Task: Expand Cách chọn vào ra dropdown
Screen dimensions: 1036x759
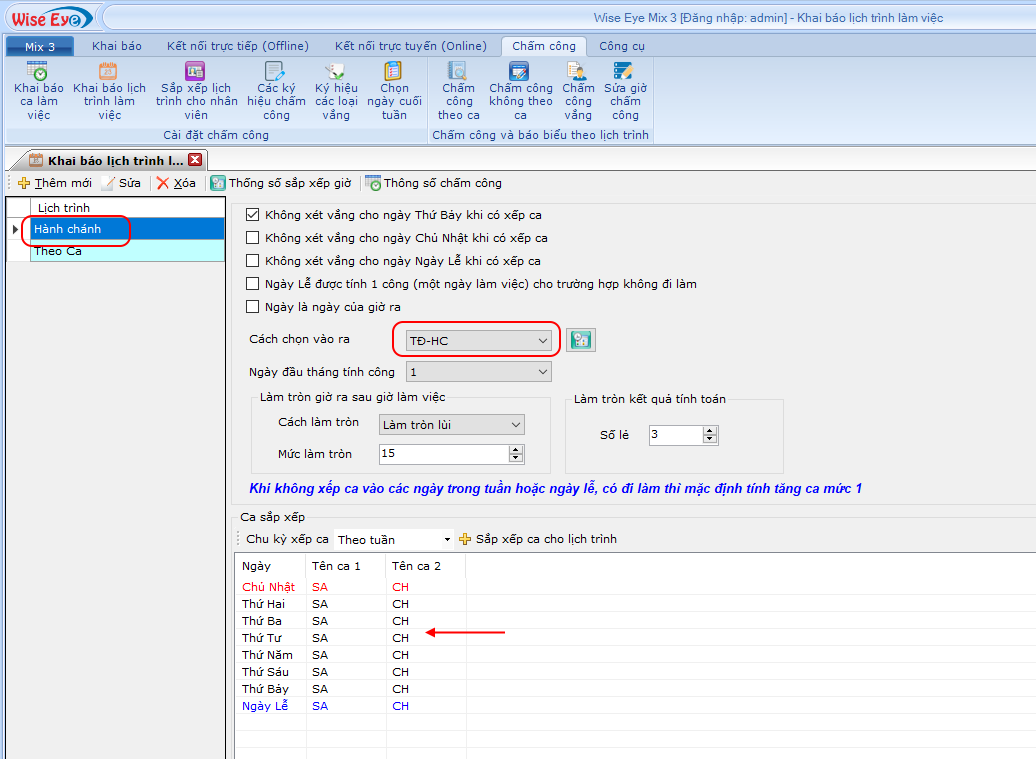Action: 543,341
